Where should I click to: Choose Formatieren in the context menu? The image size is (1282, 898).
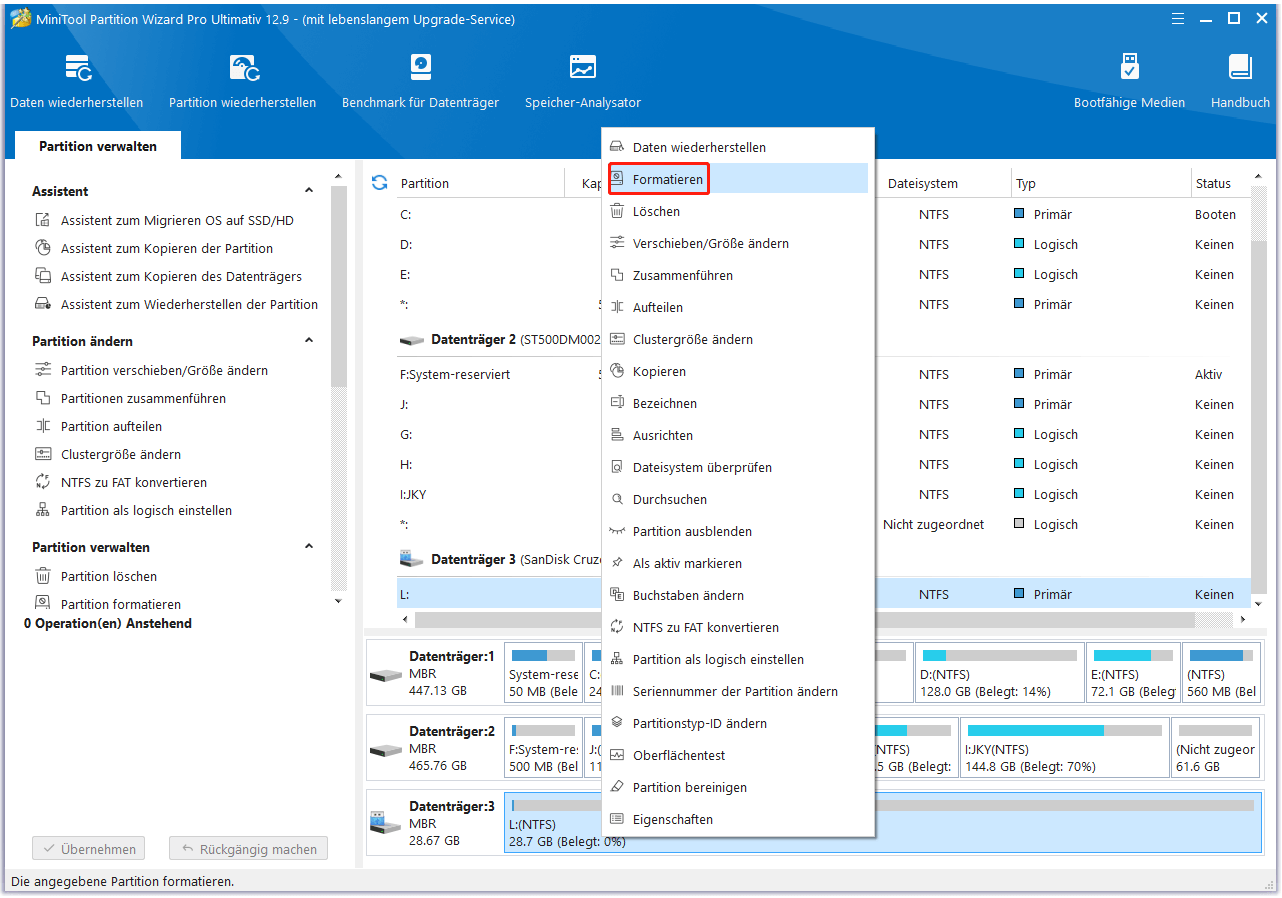(738, 179)
